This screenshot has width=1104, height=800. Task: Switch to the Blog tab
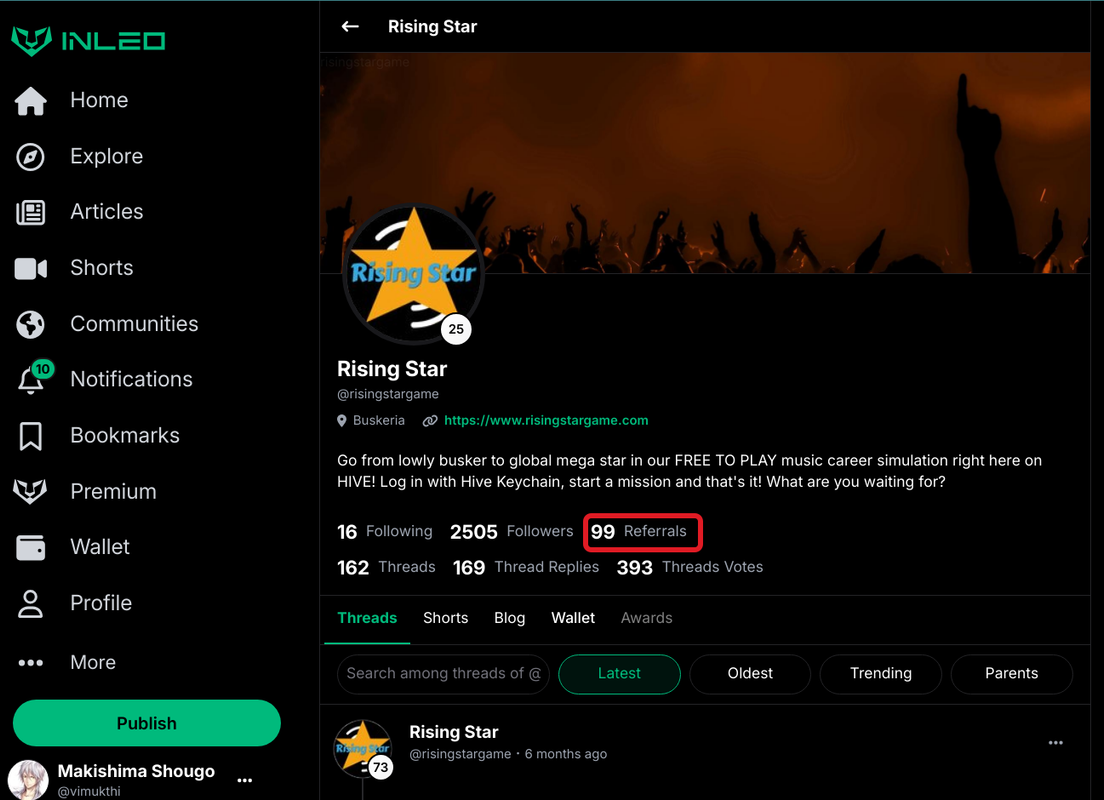[510, 618]
